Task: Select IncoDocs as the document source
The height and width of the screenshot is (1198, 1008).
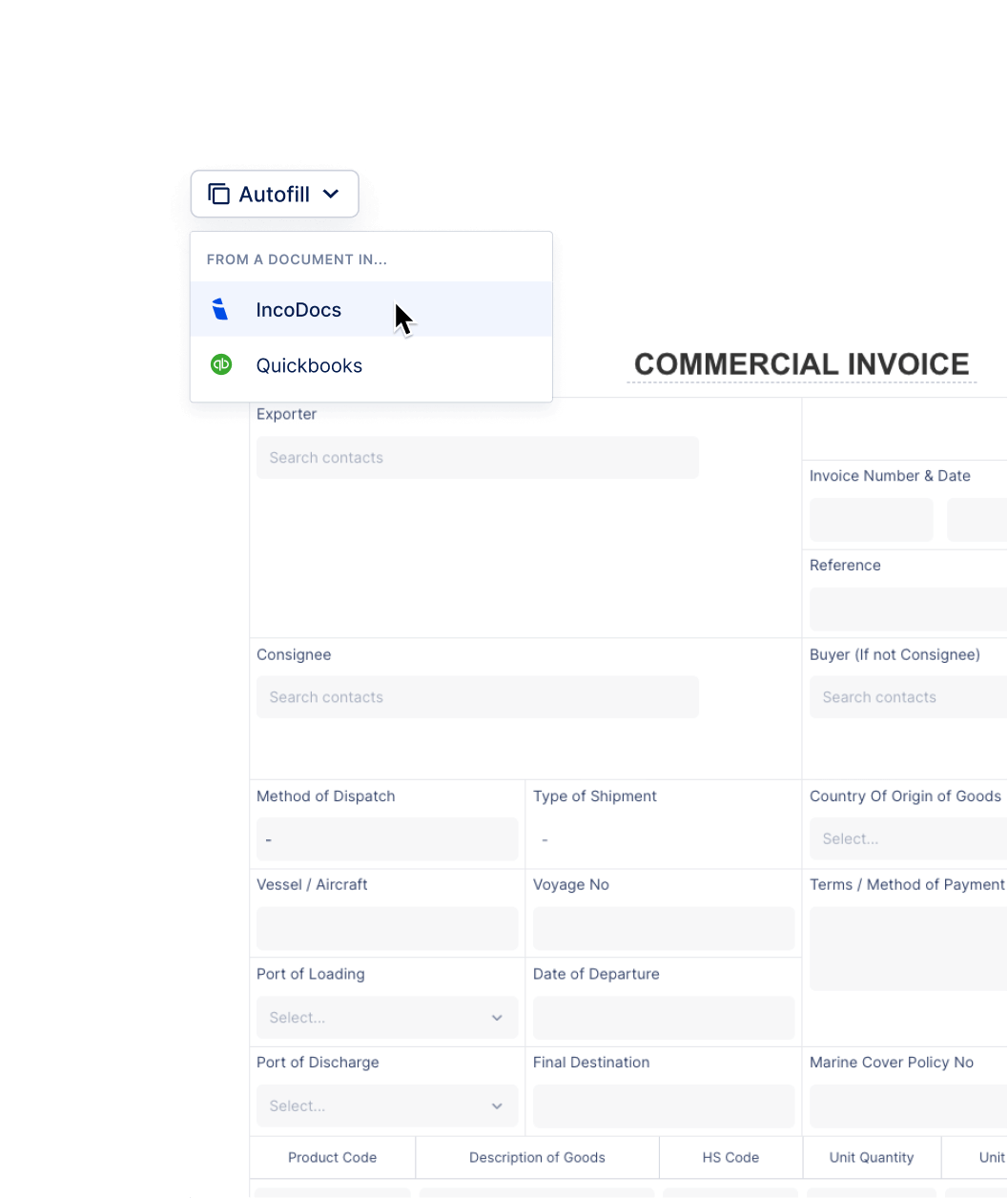Action: (298, 309)
